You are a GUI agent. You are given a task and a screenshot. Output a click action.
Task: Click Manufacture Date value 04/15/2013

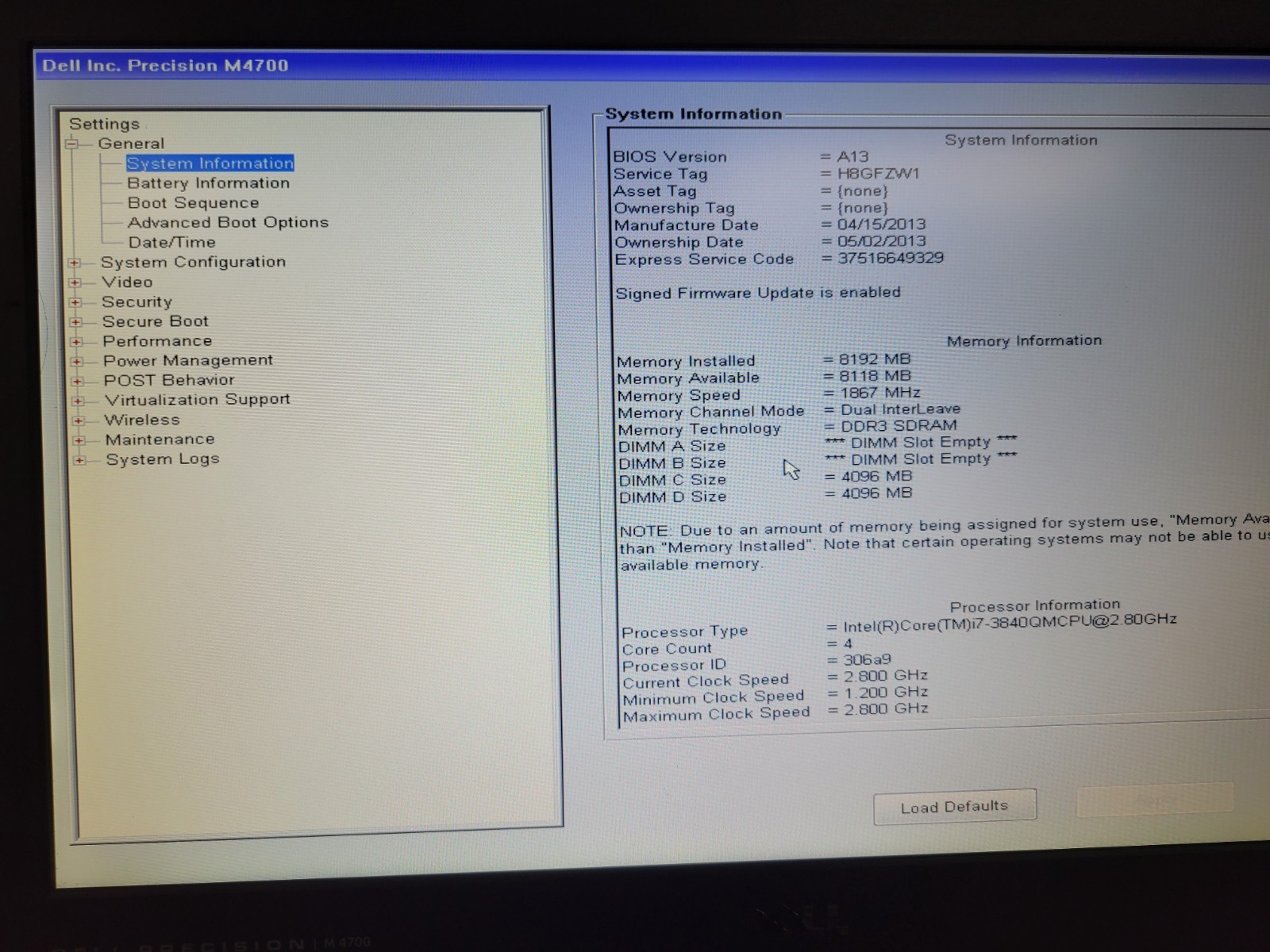(881, 225)
